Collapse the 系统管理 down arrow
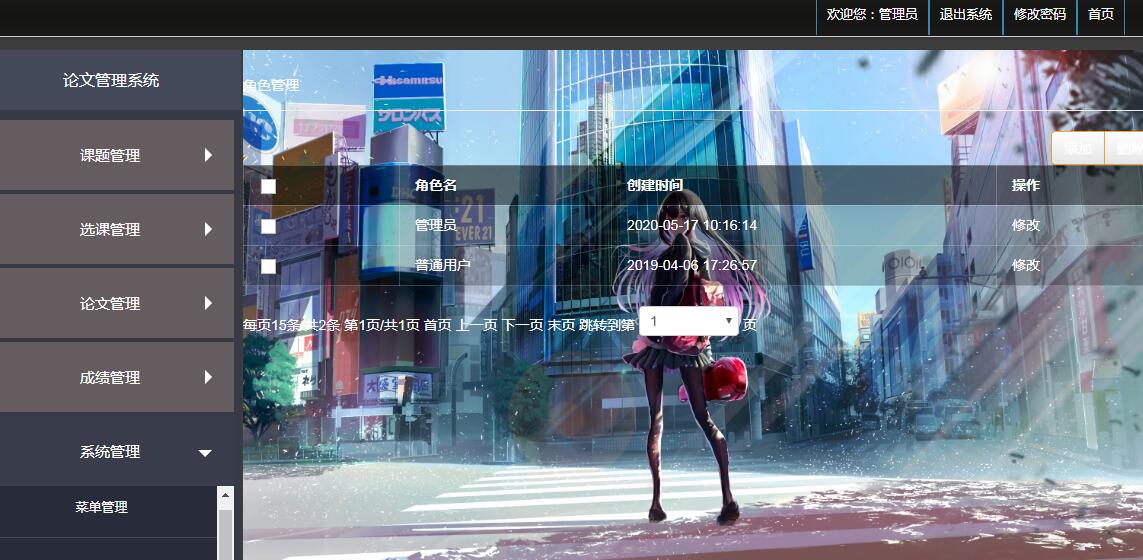Screen dimensions: 1143x560 point(206,453)
